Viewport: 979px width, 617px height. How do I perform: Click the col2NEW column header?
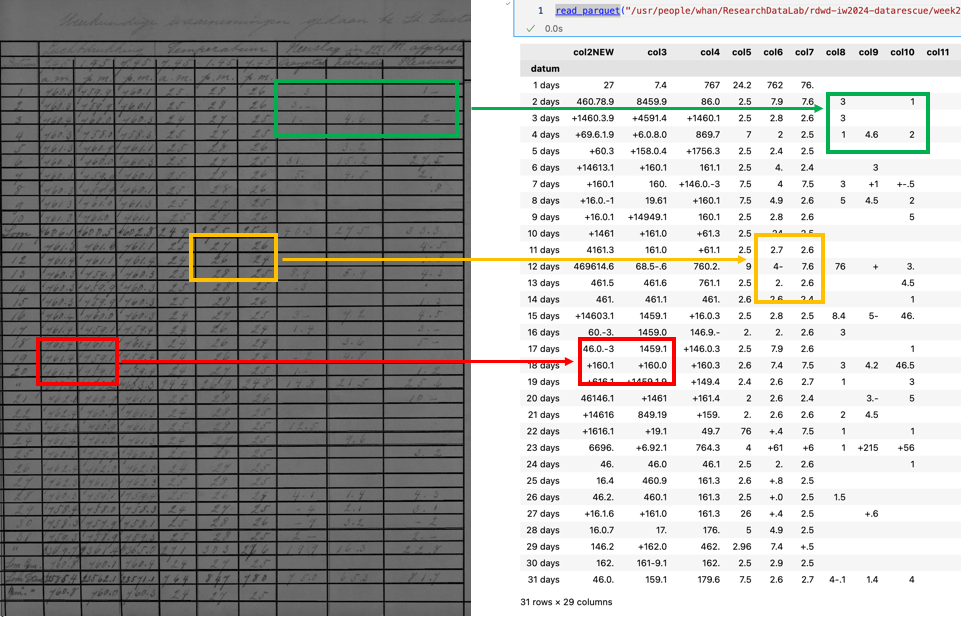pyautogui.click(x=593, y=52)
